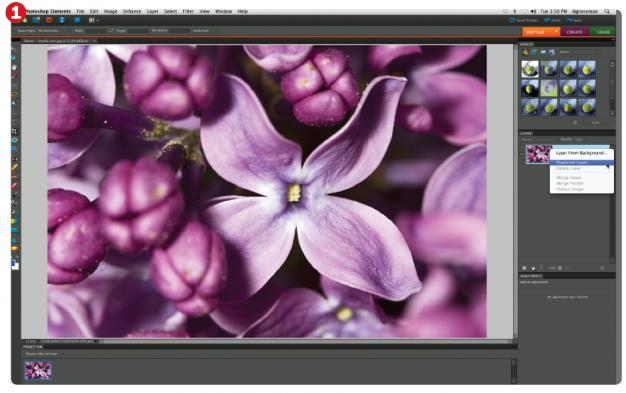Viewport: 626px width, 393px height.
Task: Select the Crop tool
Action: tap(14, 130)
